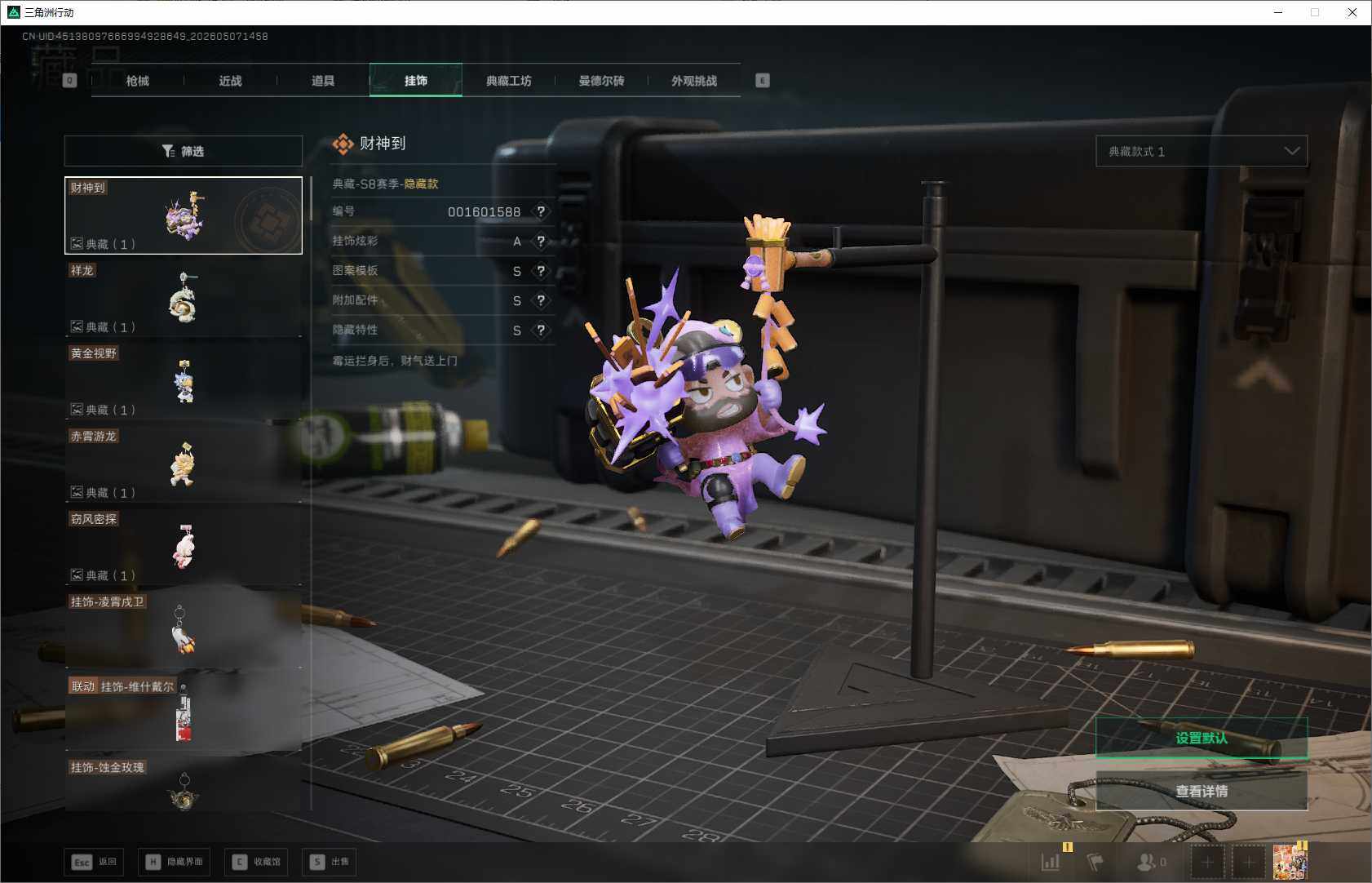
Task: Show help for 图案模板 rating
Action: (541, 271)
